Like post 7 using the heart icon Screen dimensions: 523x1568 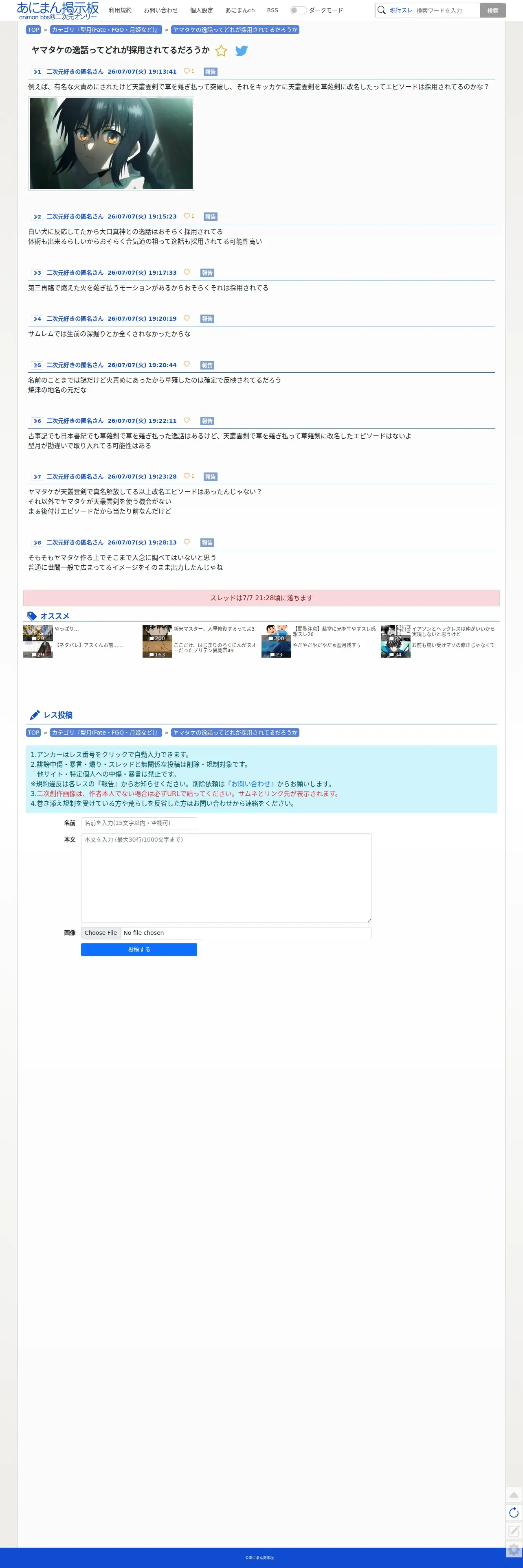pos(187,476)
